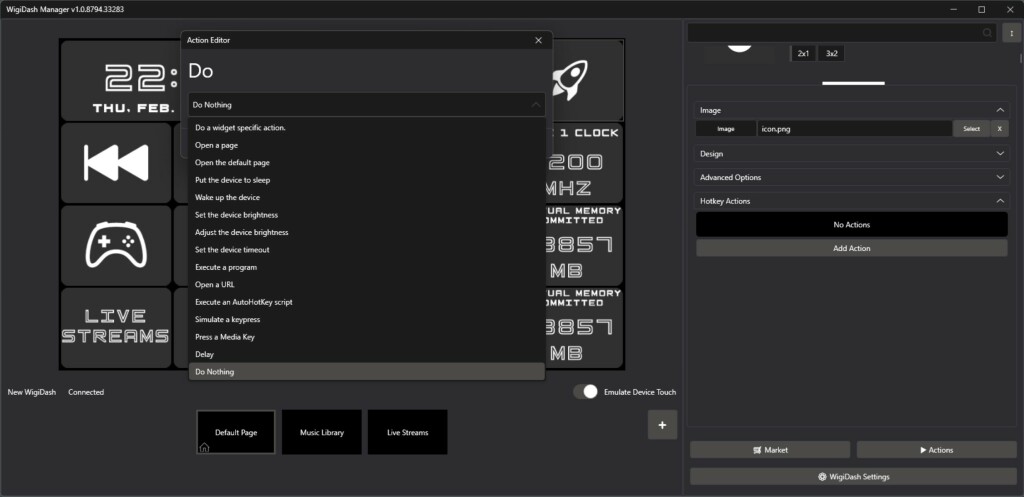
Task: Click the rocket launcher widget
Action: 586,79
